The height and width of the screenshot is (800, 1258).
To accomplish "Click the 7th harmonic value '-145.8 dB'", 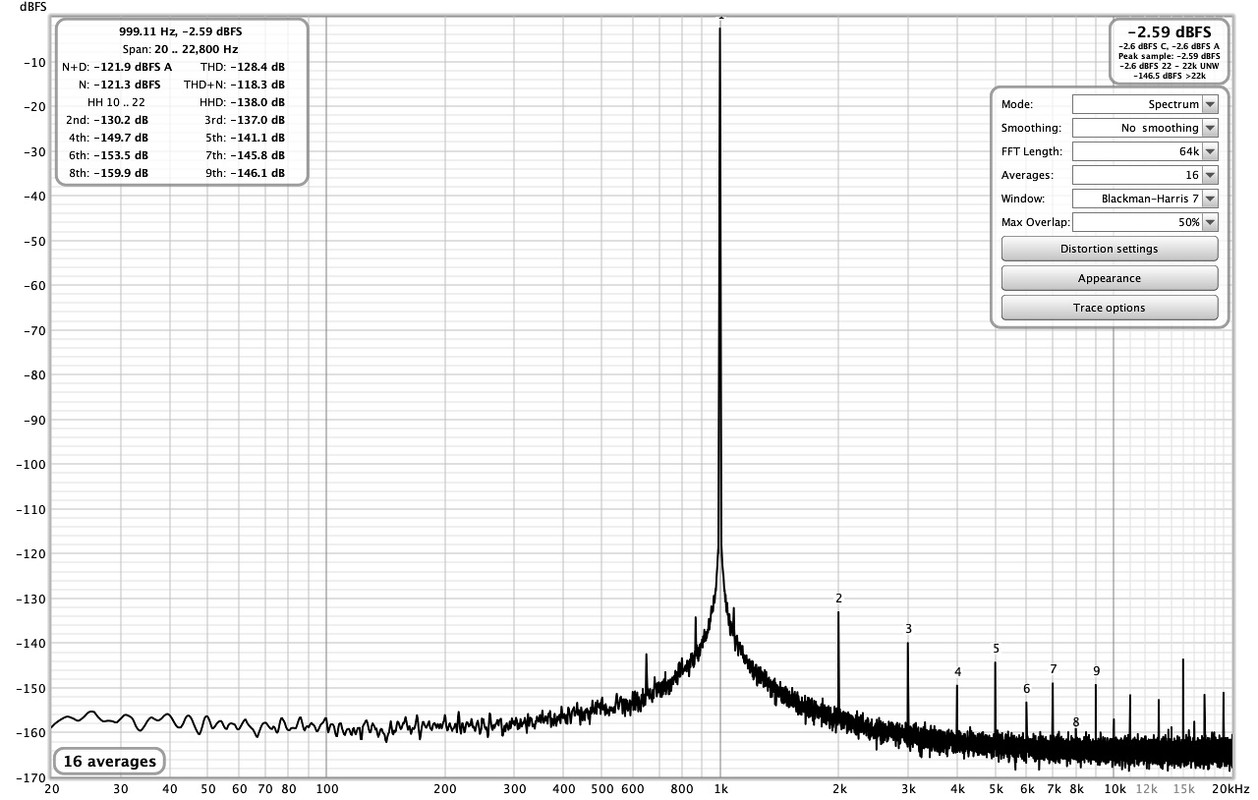I will [x=257, y=156].
